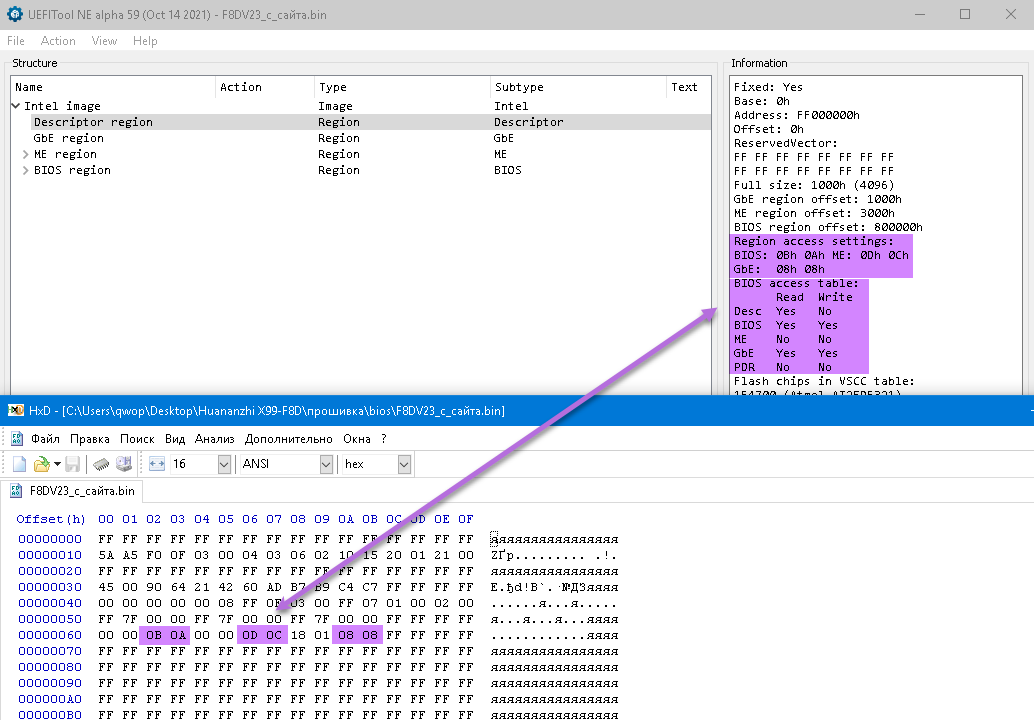
Task: Click the Open disk icon in HxD toolbar
Action: [x=124, y=464]
